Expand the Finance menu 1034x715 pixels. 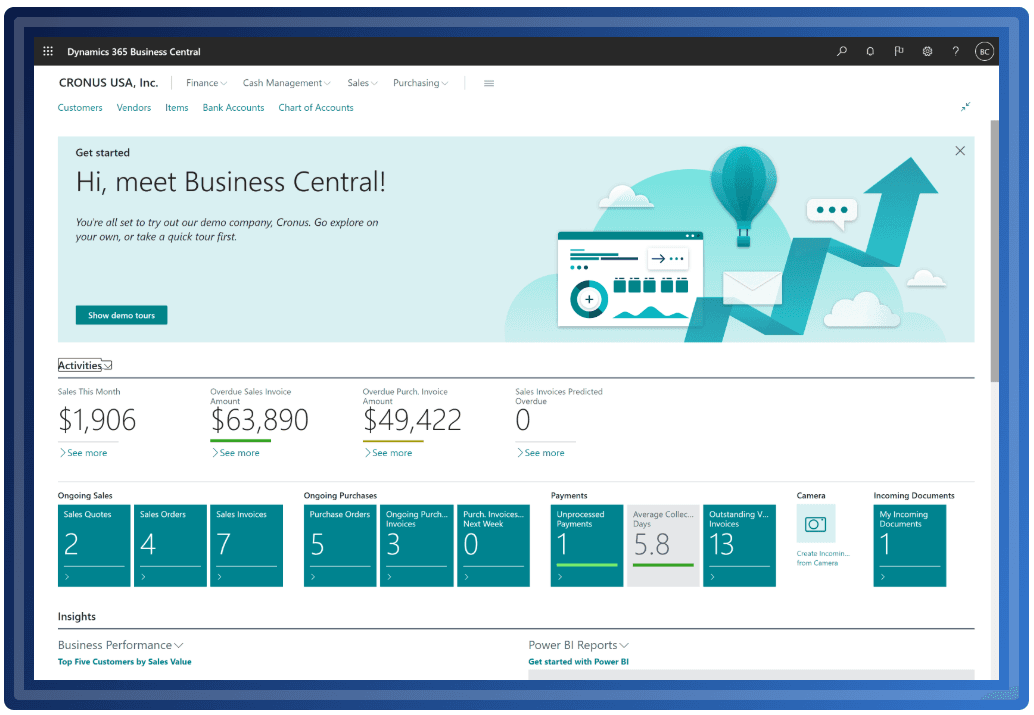pos(206,83)
